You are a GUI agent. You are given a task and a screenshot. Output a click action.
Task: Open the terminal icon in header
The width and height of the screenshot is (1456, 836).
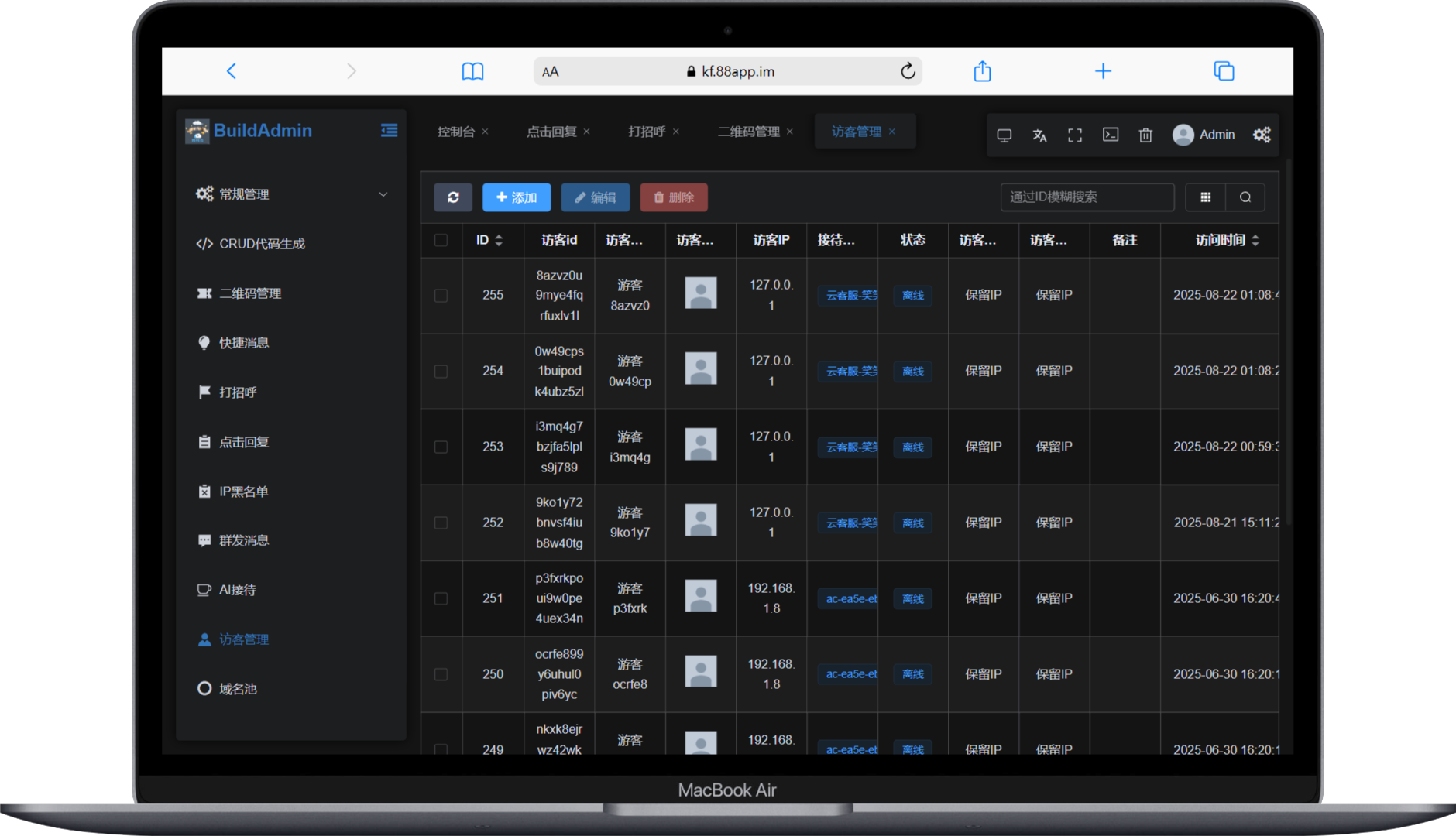[1111, 135]
